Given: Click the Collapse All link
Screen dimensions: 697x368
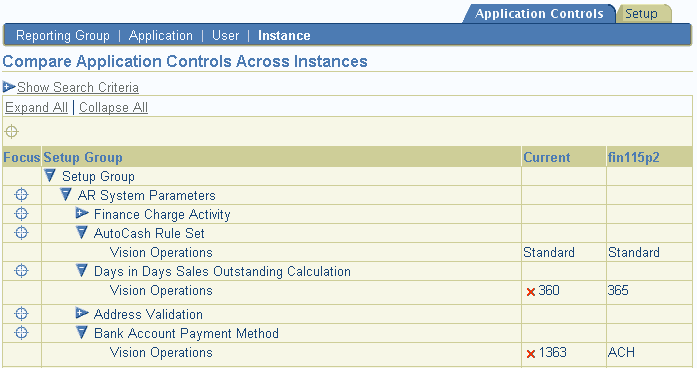Looking at the screenshot, I should [113, 108].
